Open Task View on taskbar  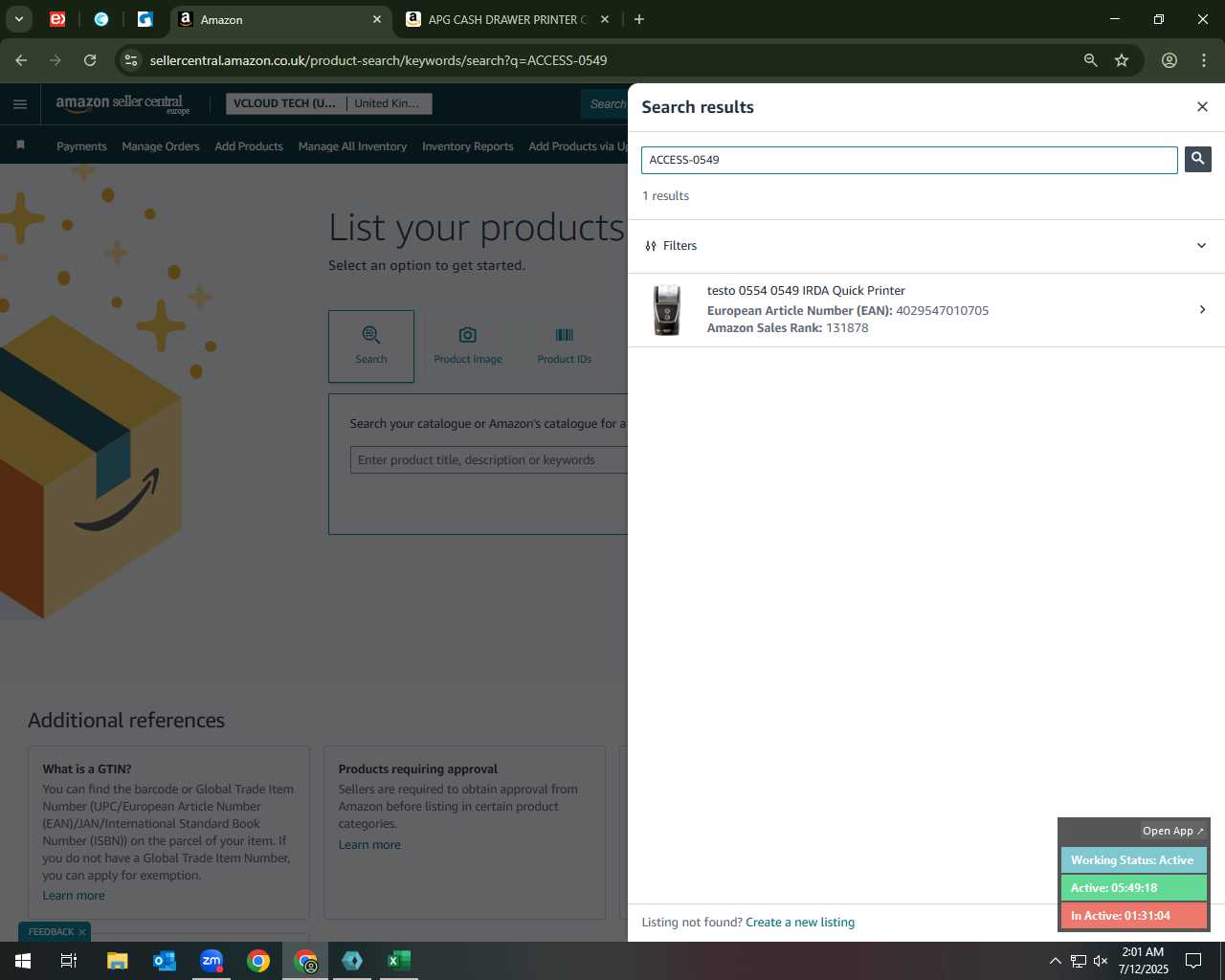tap(69, 961)
